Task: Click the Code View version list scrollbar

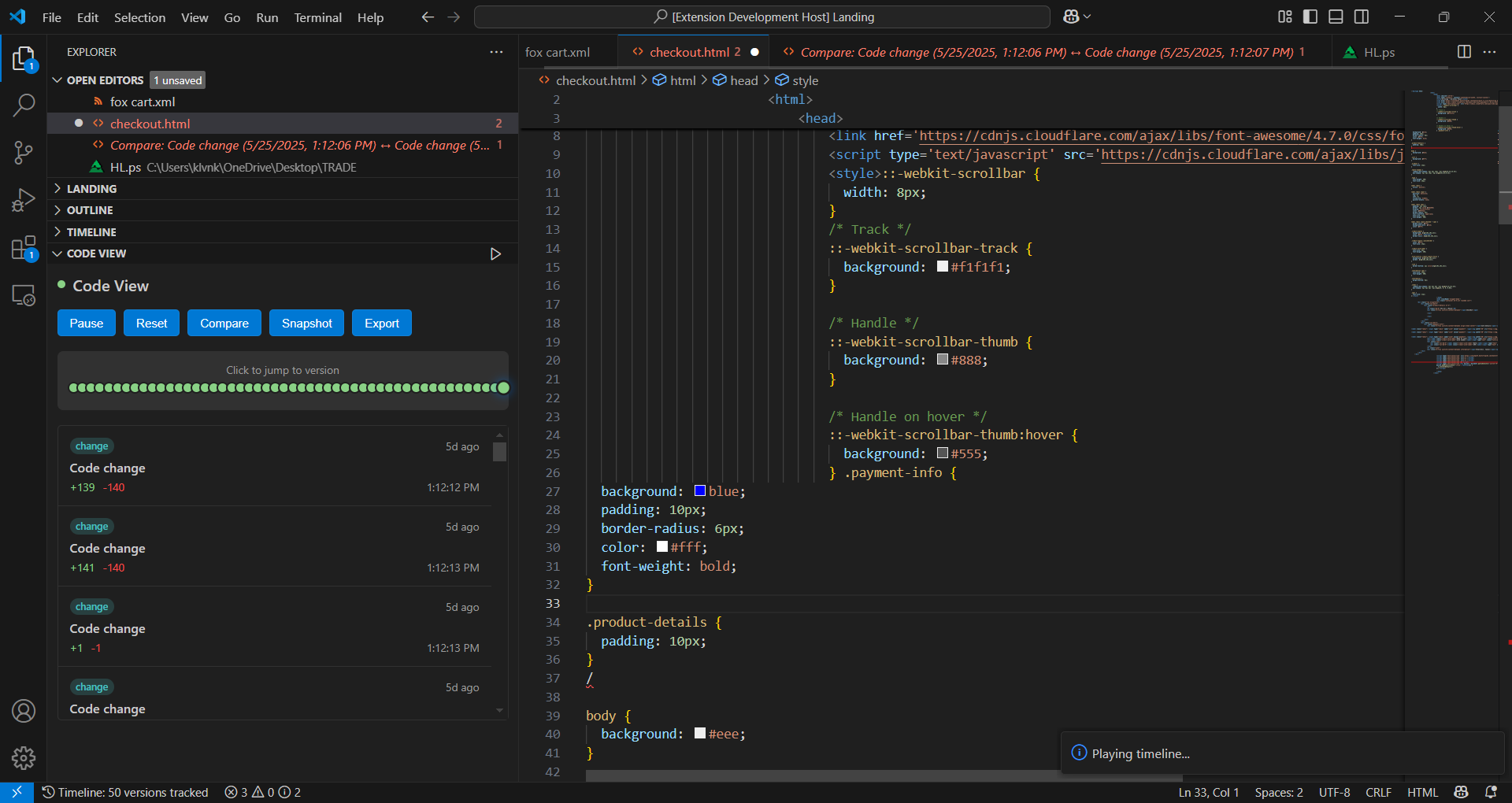Action: [499, 452]
